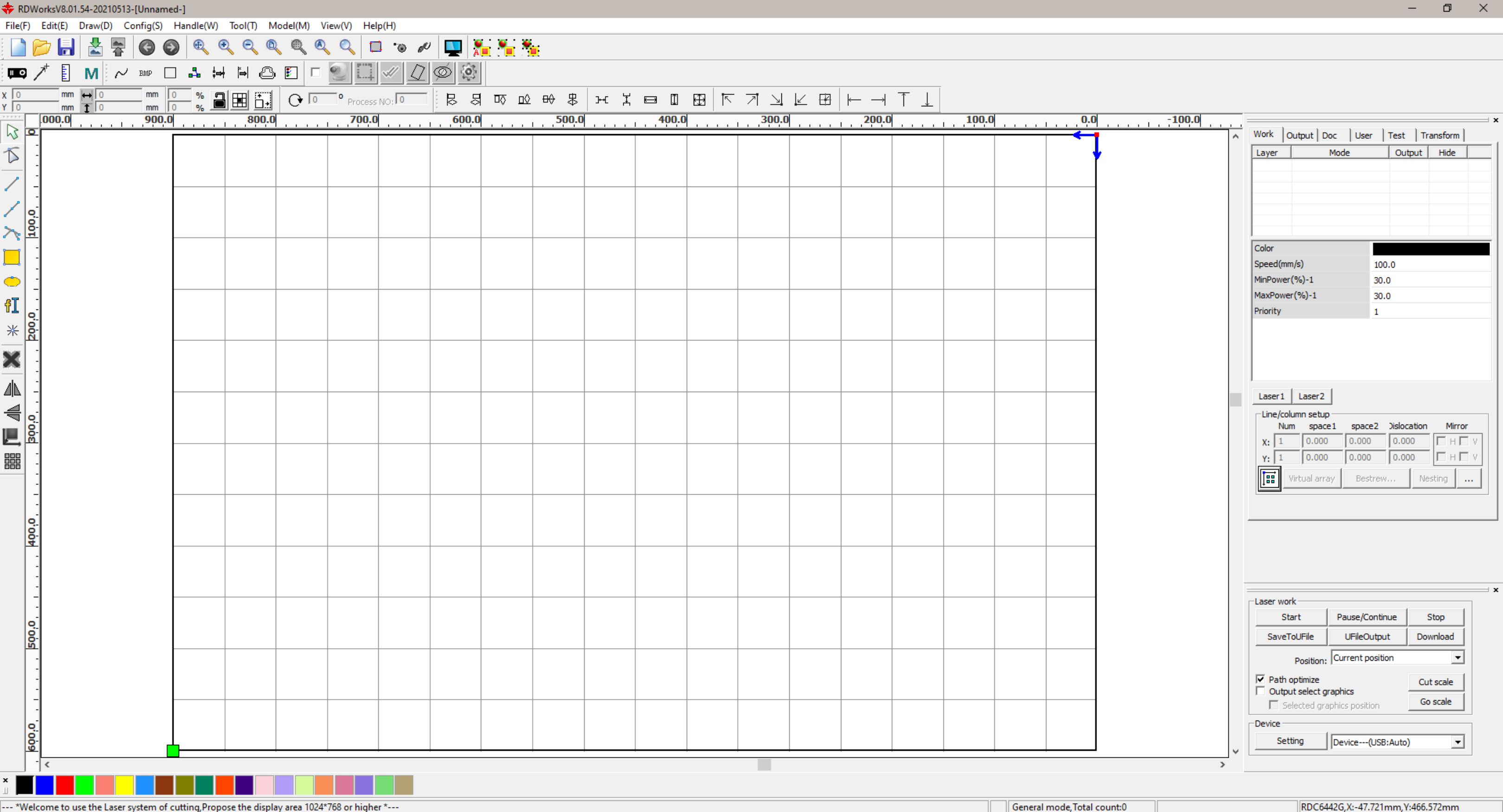Toggle the X mirror H checkbox
This screenshot has width=1503, height=812.
pyautogui.click(x=1441, y=441)
